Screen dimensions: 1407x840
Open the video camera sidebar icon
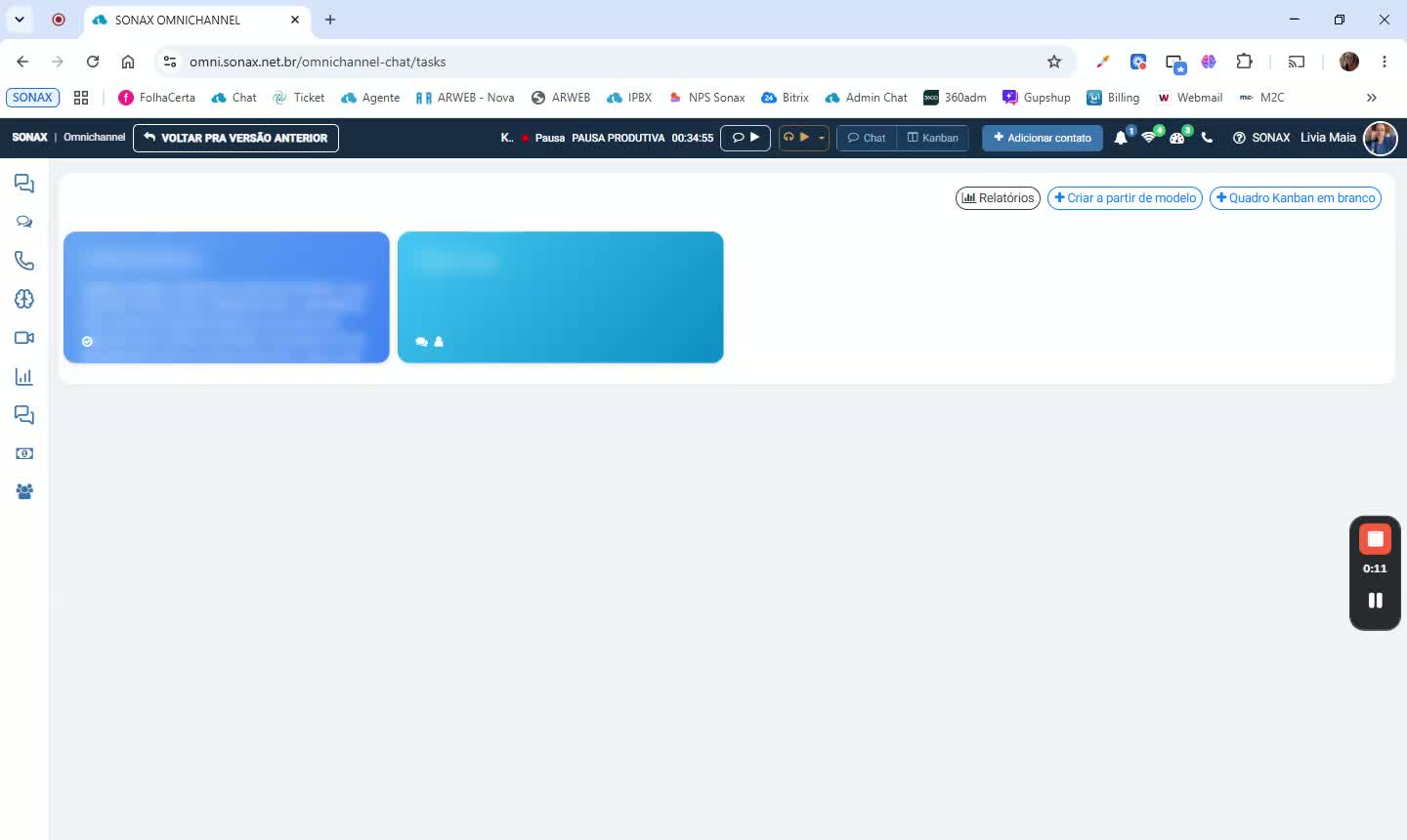coord(24,338)
